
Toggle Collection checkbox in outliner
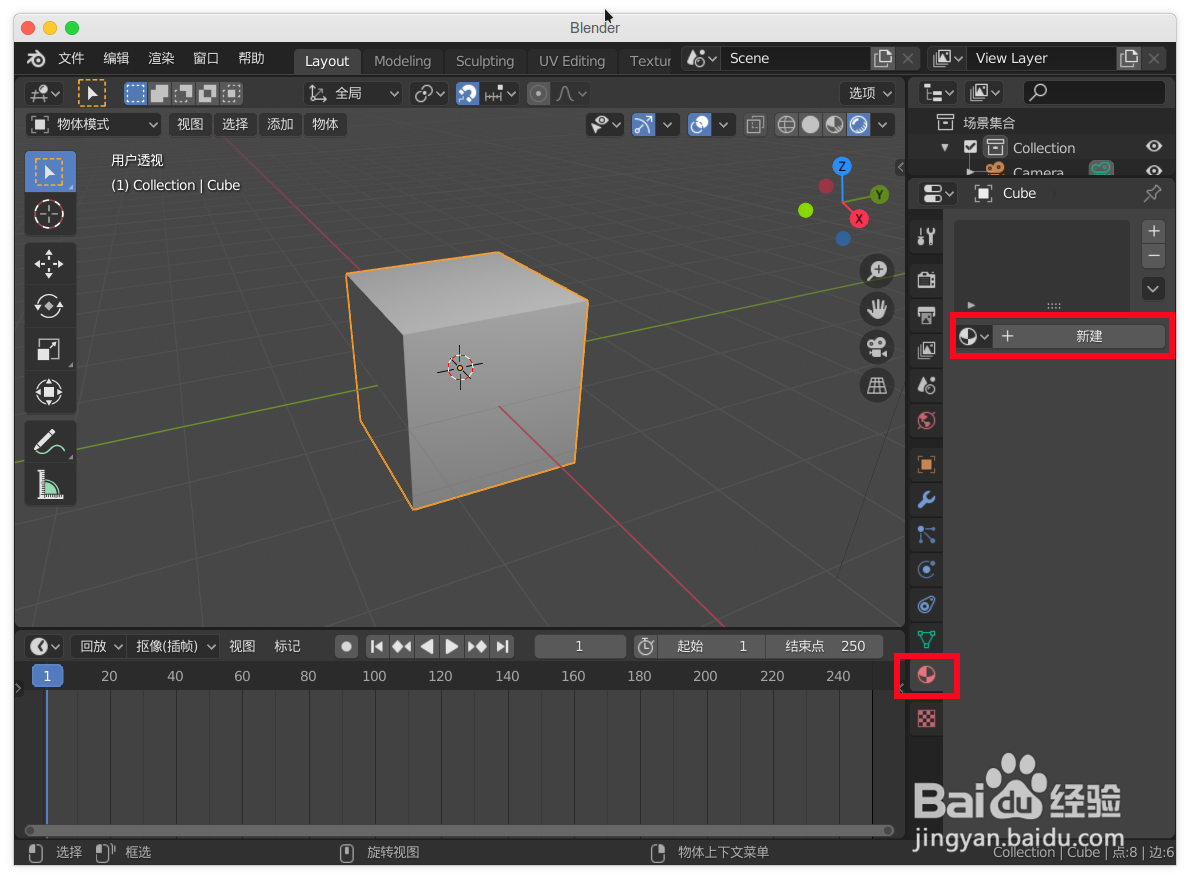[970, 147]
